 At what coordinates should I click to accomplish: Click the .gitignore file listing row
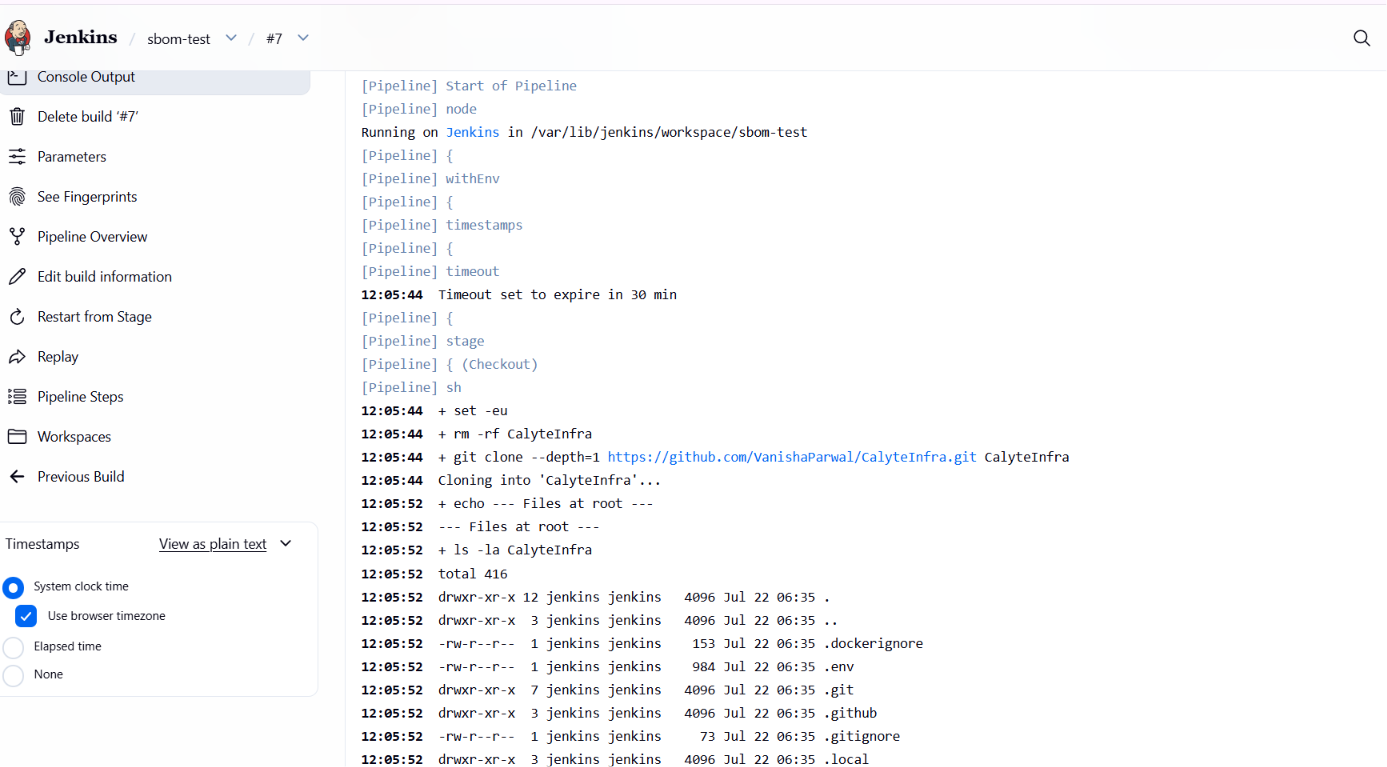coord(630,736)
